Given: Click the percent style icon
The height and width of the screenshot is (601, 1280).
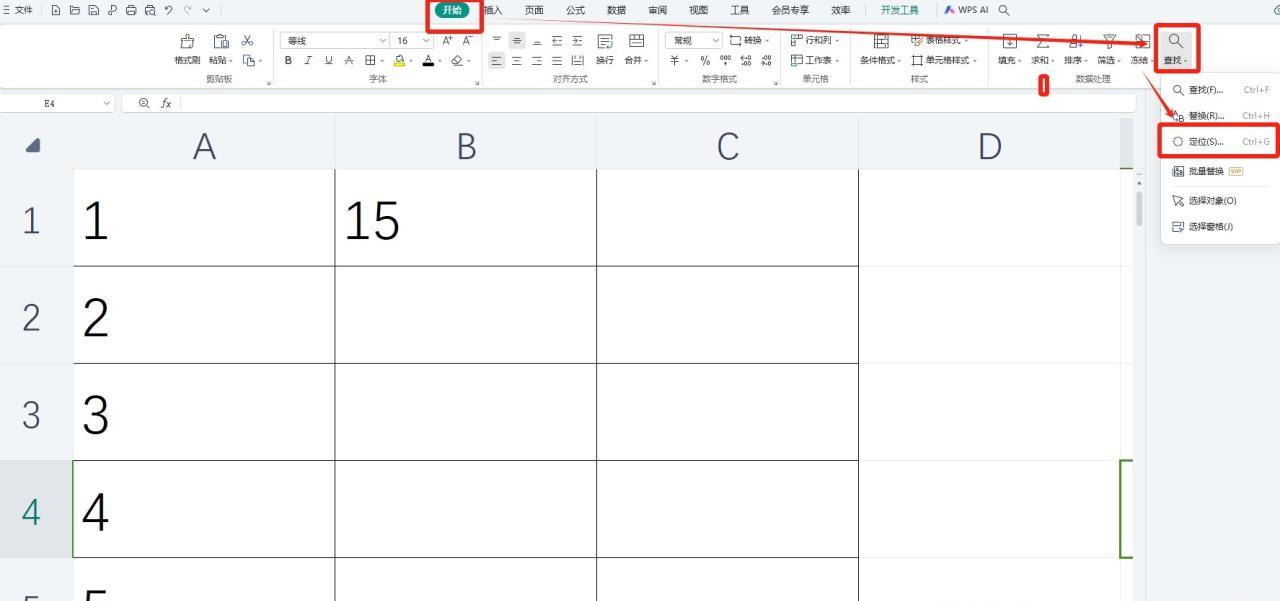Looking at the screenshot, I should pyautogui.click(x=705, y=60).
